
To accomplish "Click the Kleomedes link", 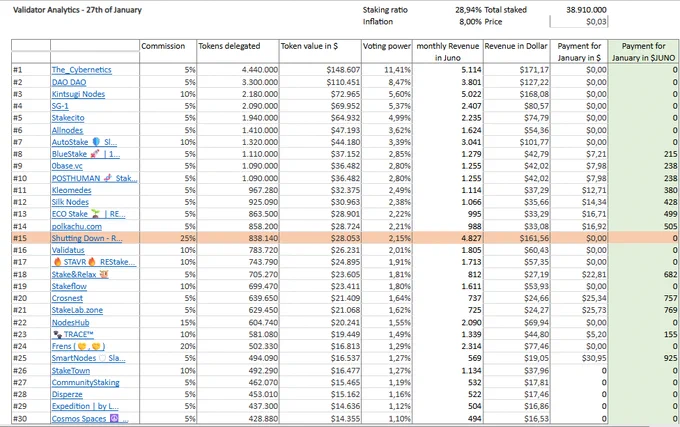I will [72, 190].
